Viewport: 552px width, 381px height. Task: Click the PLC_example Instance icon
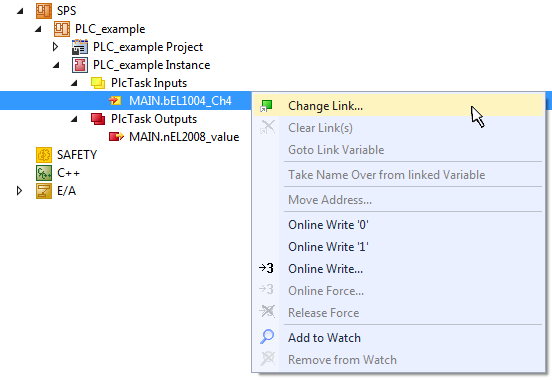[x=80, y=65]
